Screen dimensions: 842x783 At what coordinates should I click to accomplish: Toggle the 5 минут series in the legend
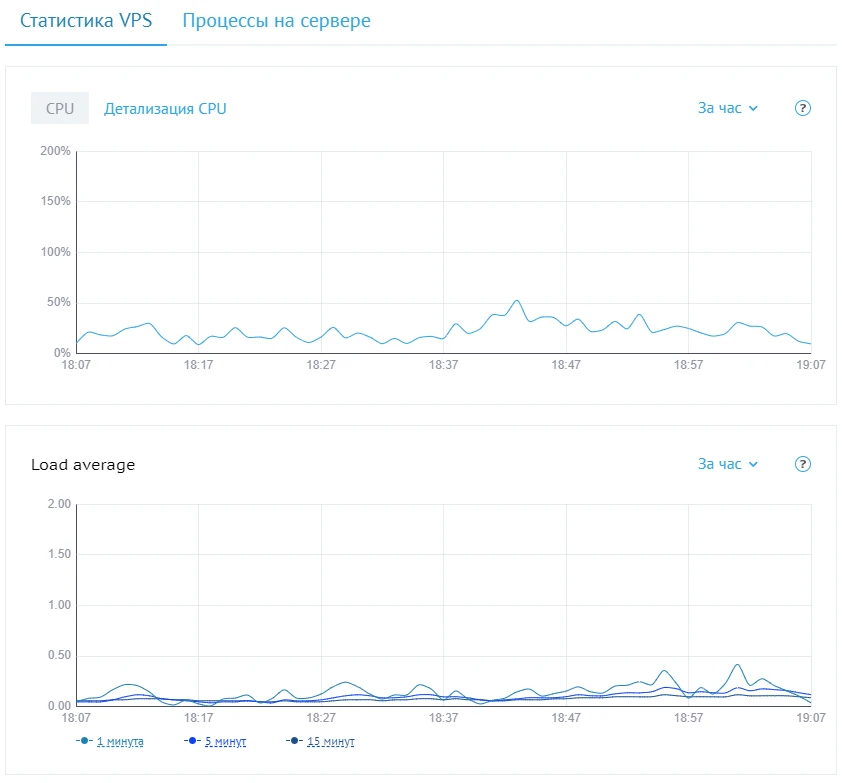[x=226, y=741]
